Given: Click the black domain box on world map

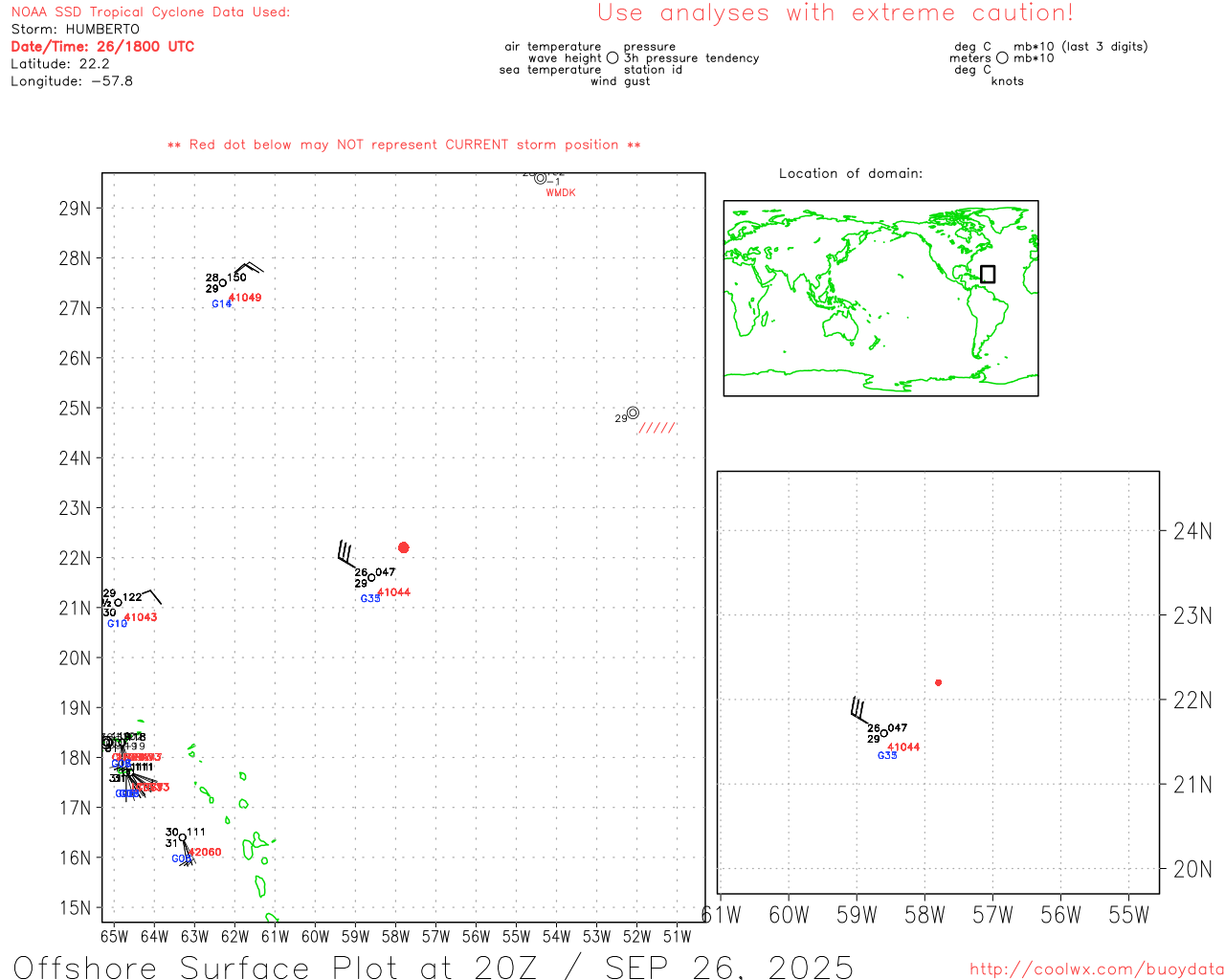Looking at the screenshot, I should [x=988, y=274].
